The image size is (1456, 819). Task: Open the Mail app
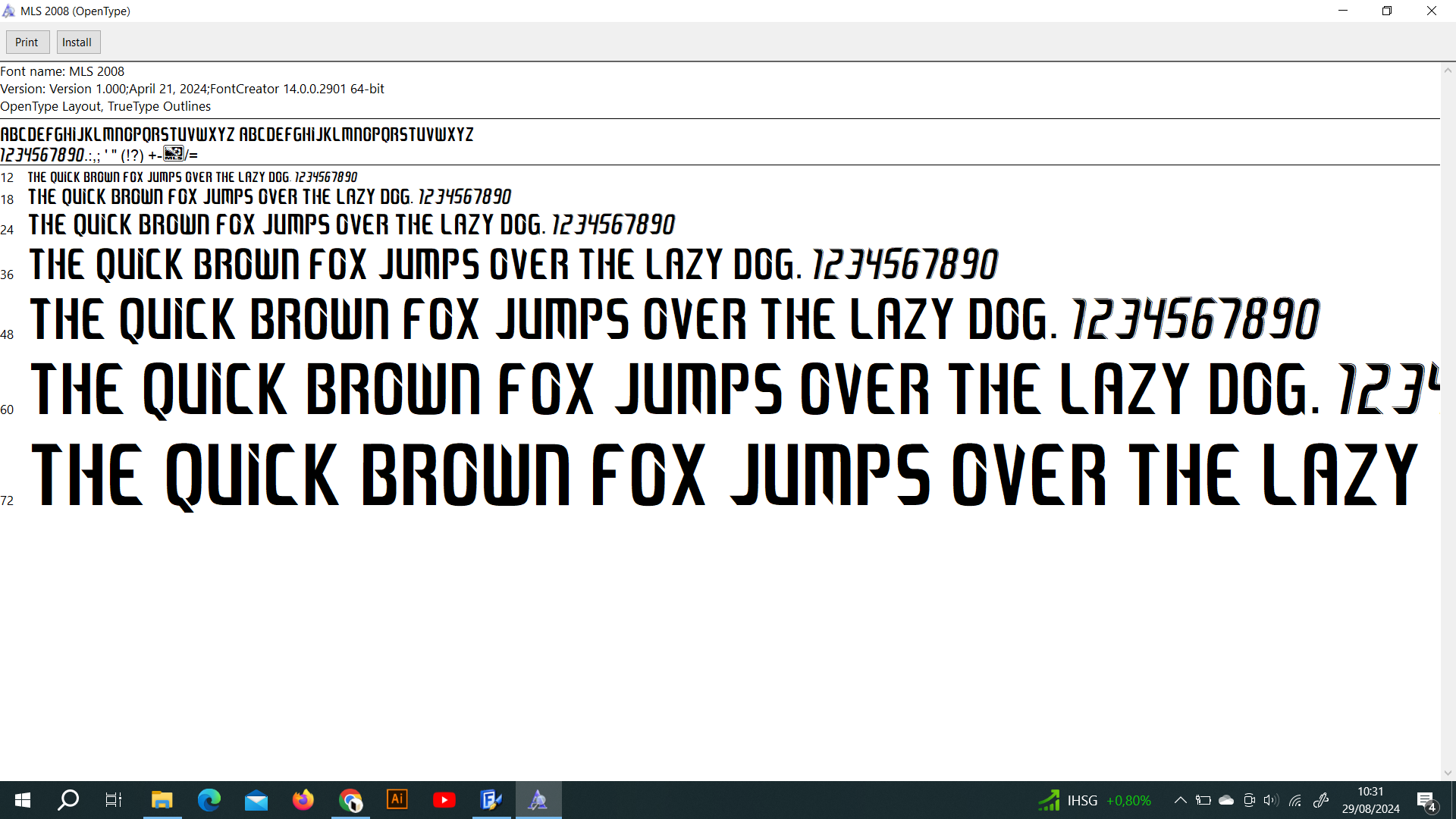256,800
